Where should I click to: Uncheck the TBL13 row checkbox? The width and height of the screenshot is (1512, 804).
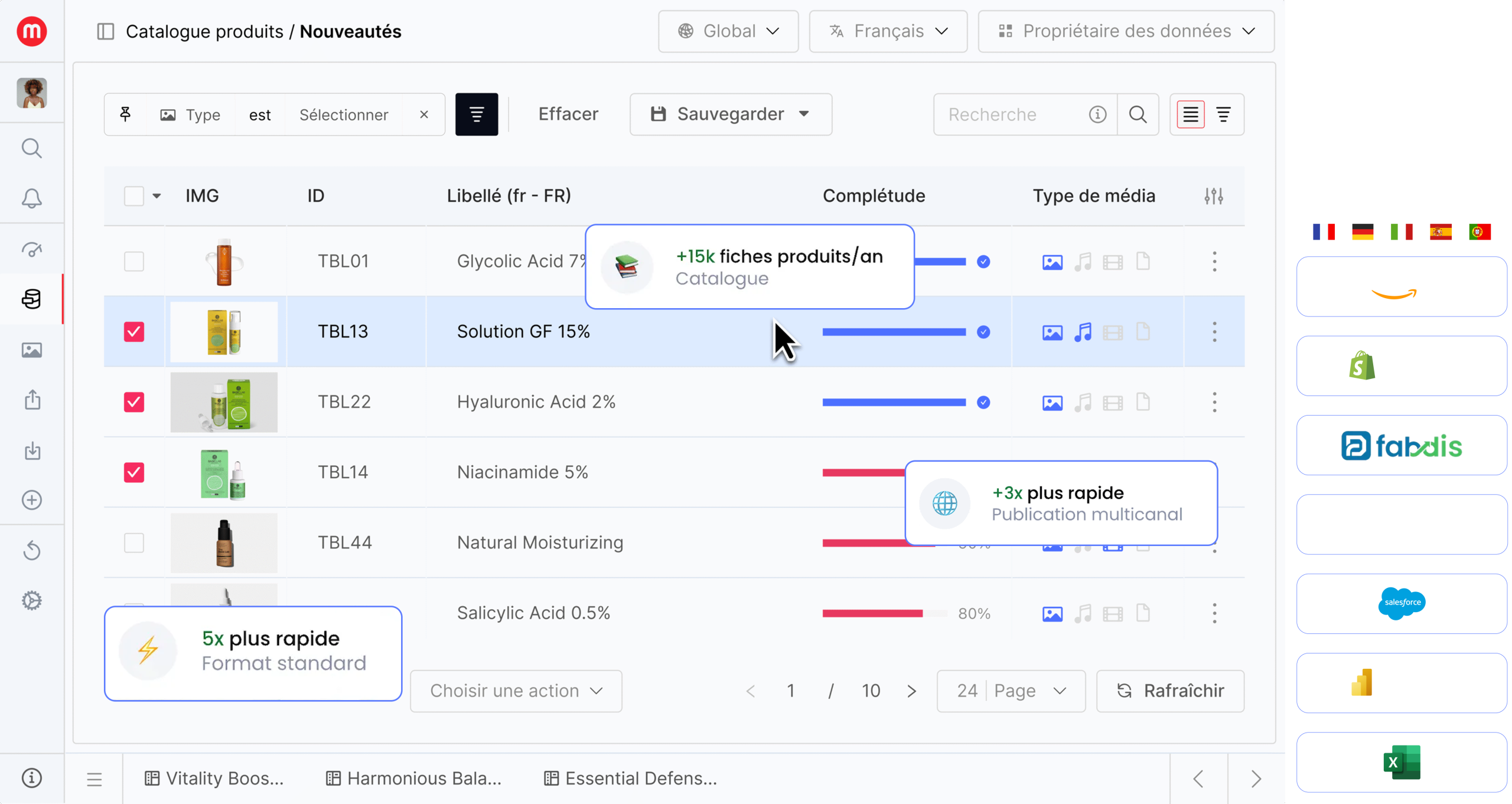pyautogui.click(x=134, y=332)
